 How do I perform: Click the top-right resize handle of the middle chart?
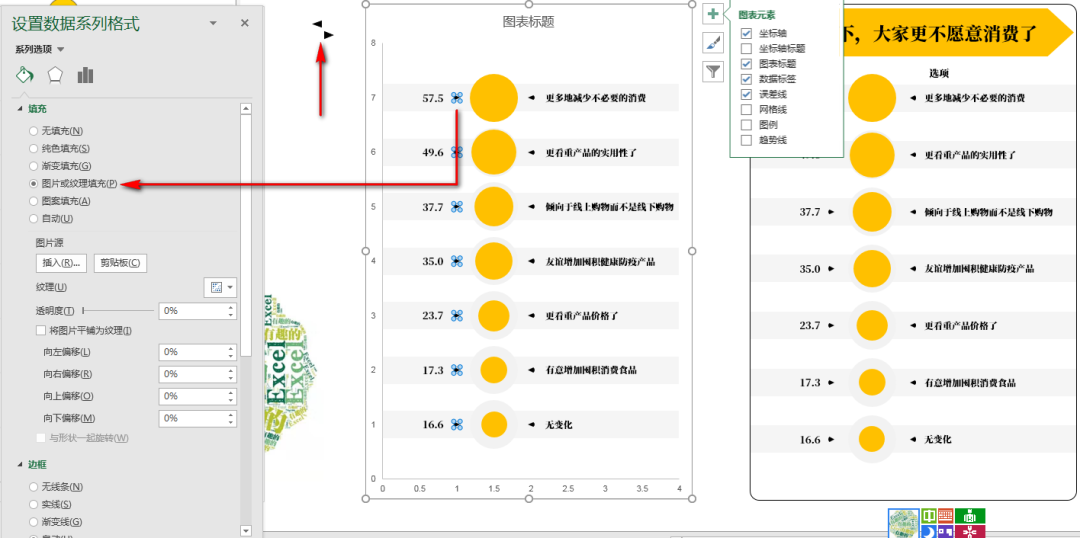[x=692, y=4]
